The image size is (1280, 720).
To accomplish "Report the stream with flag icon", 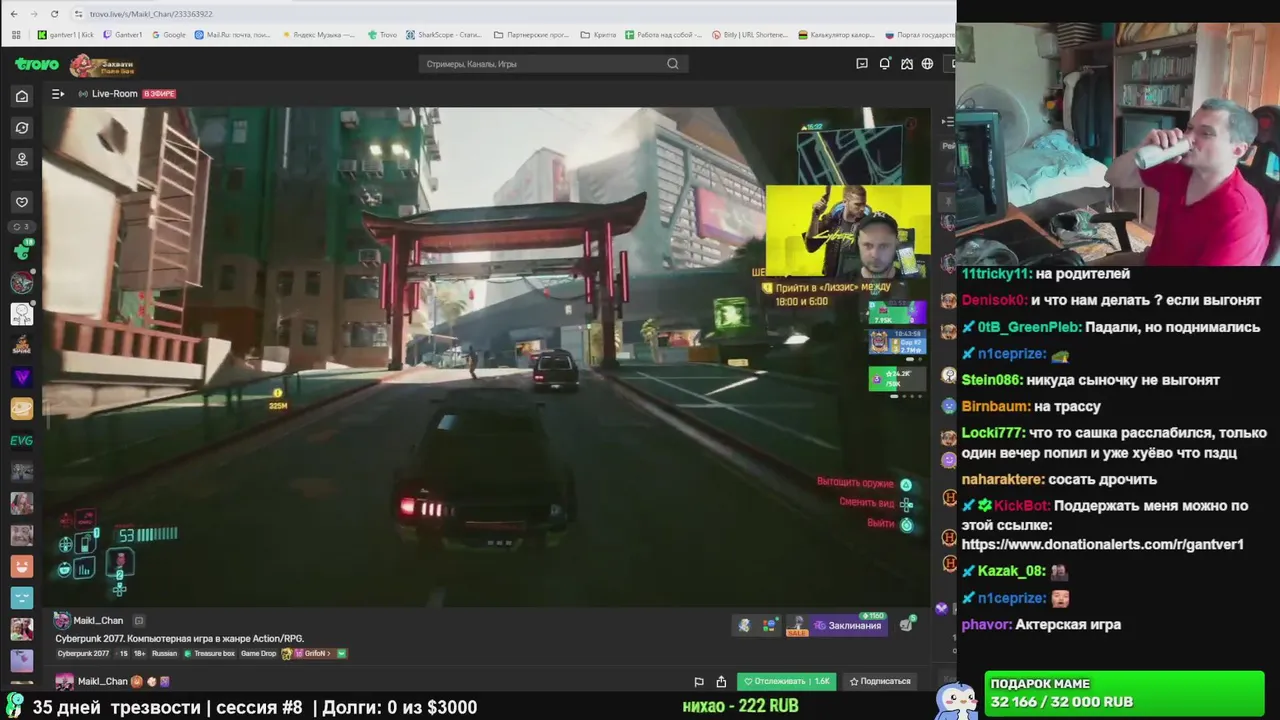I will (x=699, y=682).
